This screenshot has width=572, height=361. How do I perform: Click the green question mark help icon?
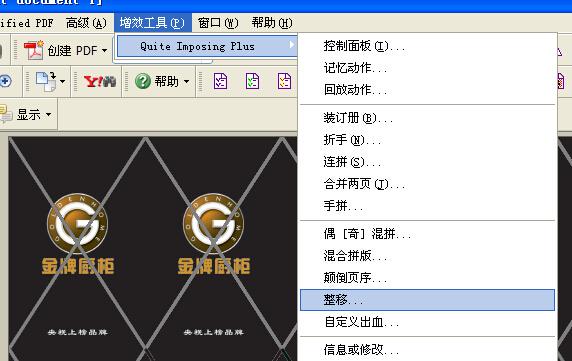point(143,81)
